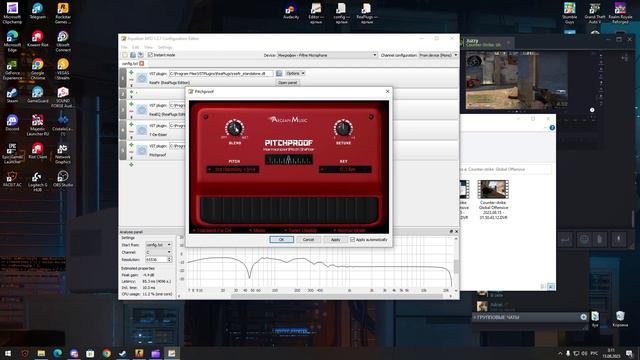Open the Counter-strike video thumbnail in Explorer

493,189
